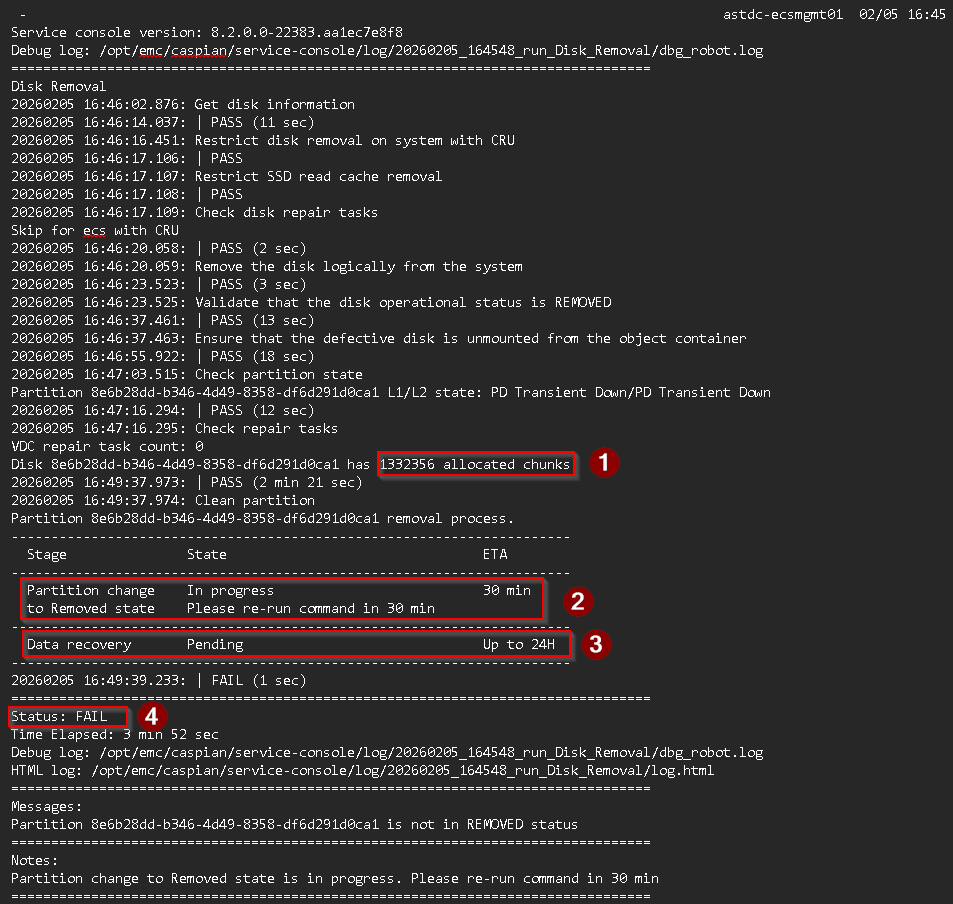This screenshot has width=953, height=904.
Task: Click the 'PASS (3 sec)' result
Action: tap(258, 284)
